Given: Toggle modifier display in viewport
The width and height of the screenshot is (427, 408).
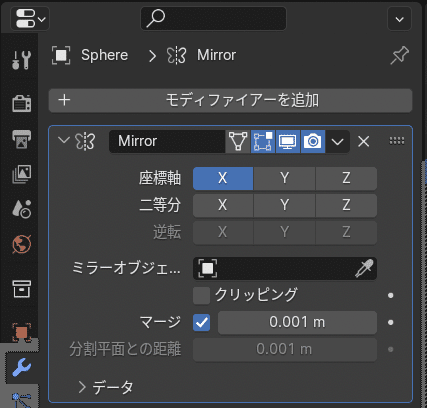Looking at the screenshot, I should coord(288,141).
